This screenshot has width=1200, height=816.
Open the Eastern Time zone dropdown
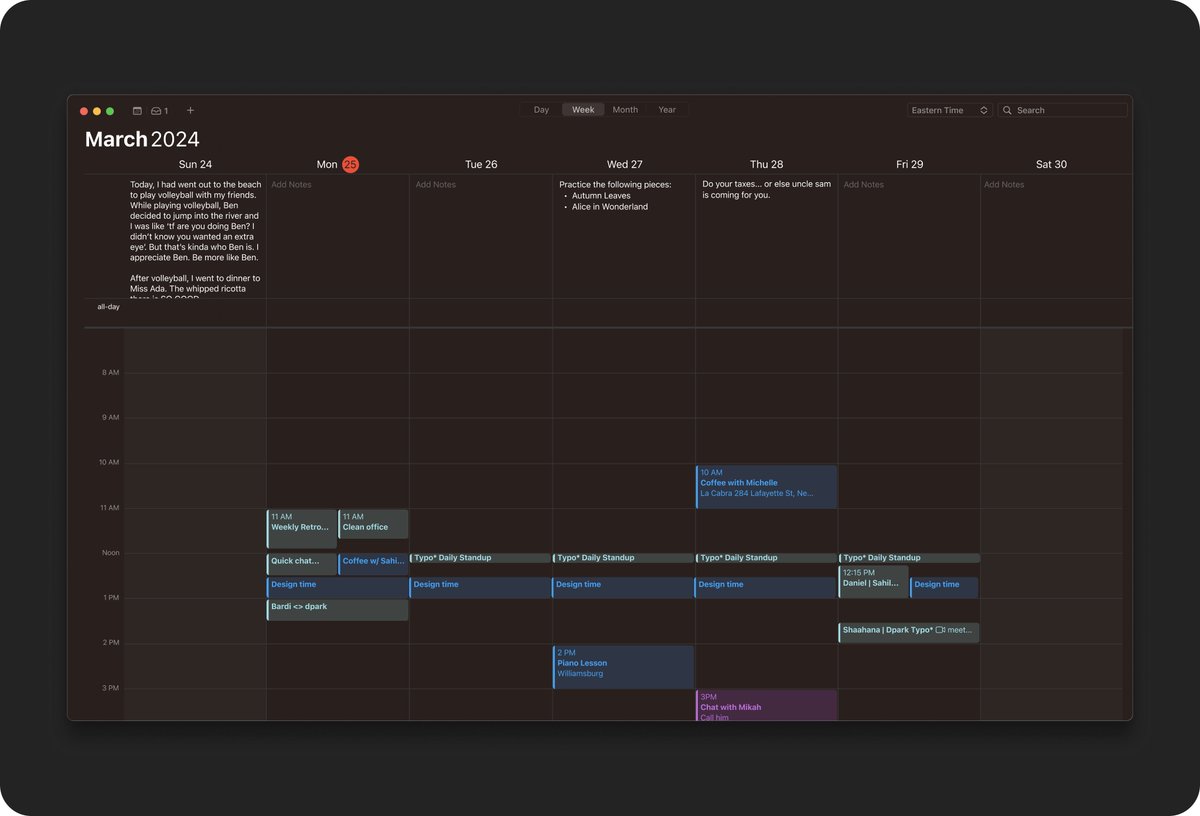pos(950,110)
